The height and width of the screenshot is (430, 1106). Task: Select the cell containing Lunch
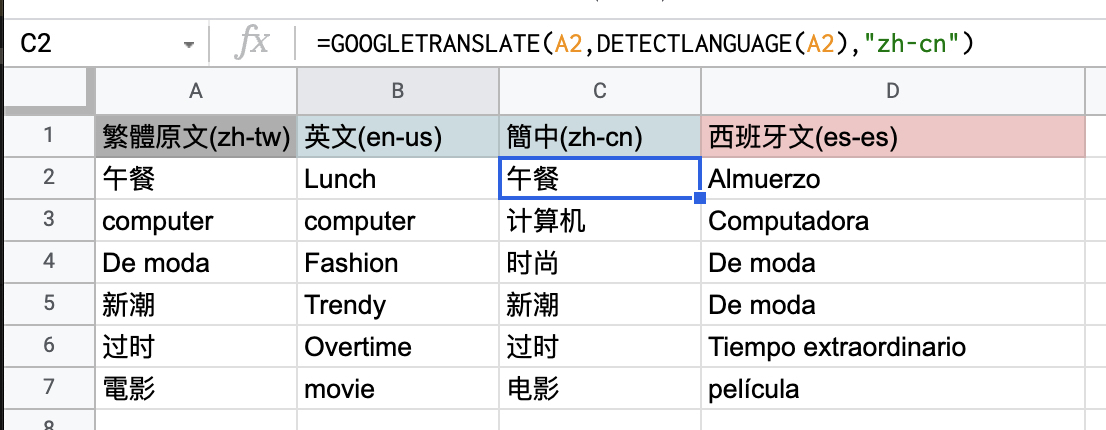[x=398, y=179]
